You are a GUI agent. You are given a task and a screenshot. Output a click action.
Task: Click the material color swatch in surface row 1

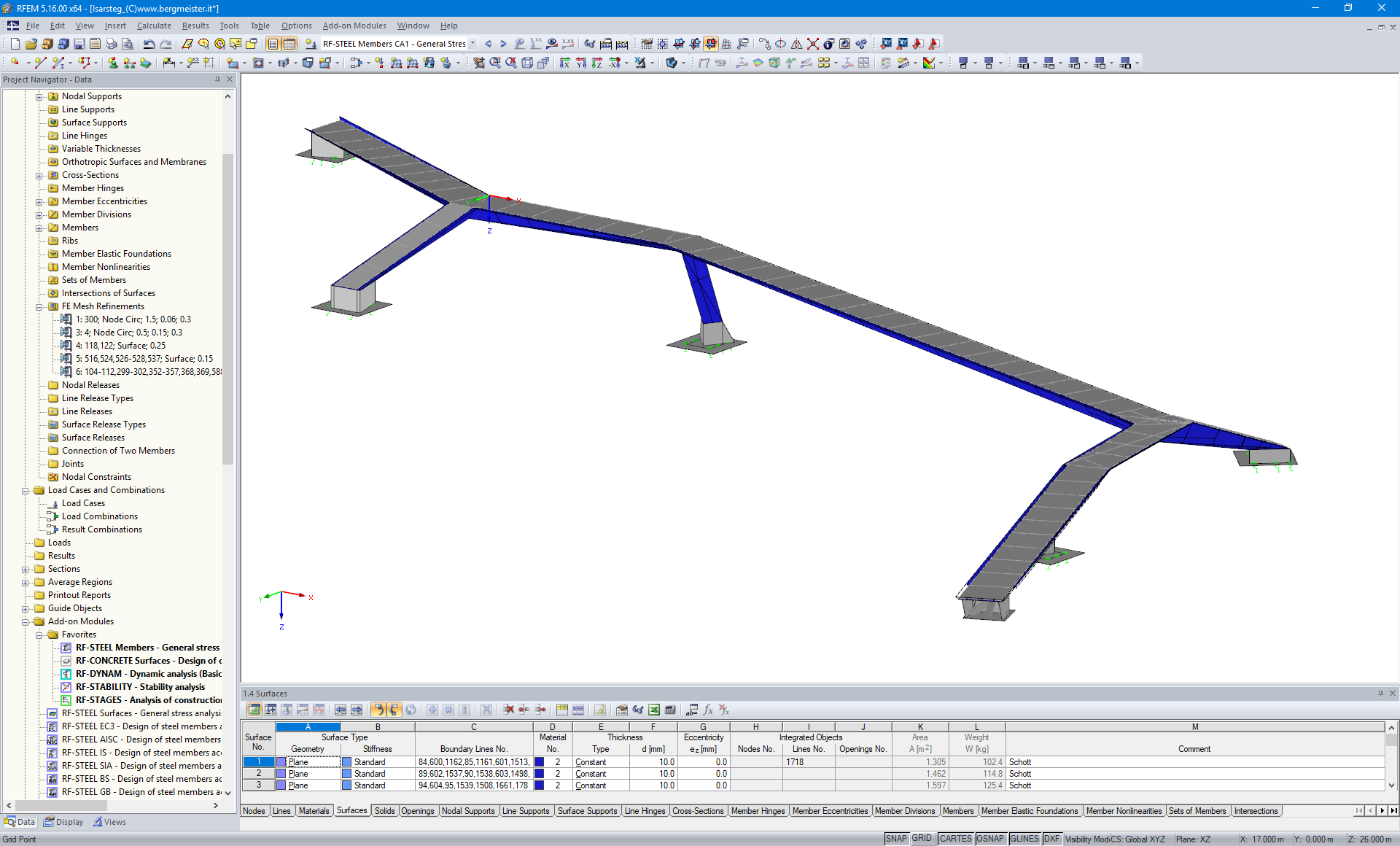tap(540, 761)
